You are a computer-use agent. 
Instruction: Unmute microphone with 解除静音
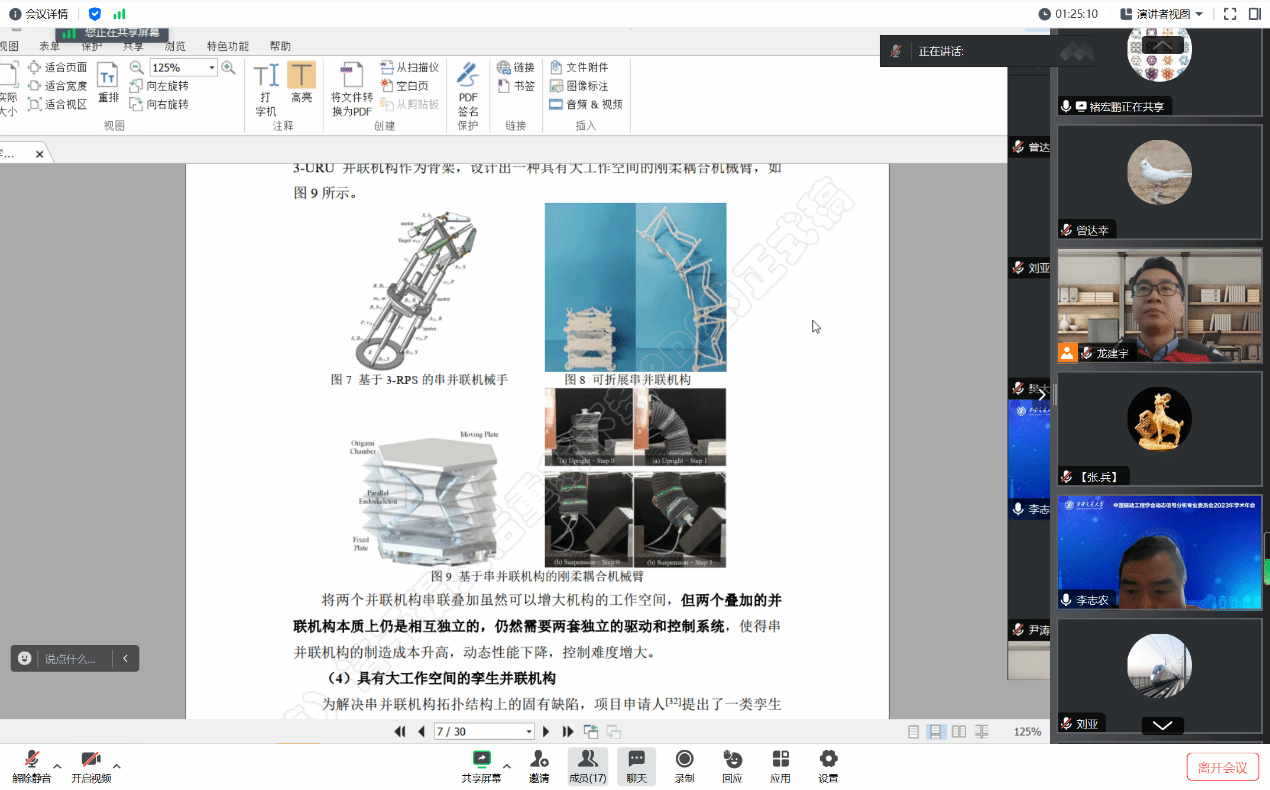pyautogui.click(x=32, y=765)
